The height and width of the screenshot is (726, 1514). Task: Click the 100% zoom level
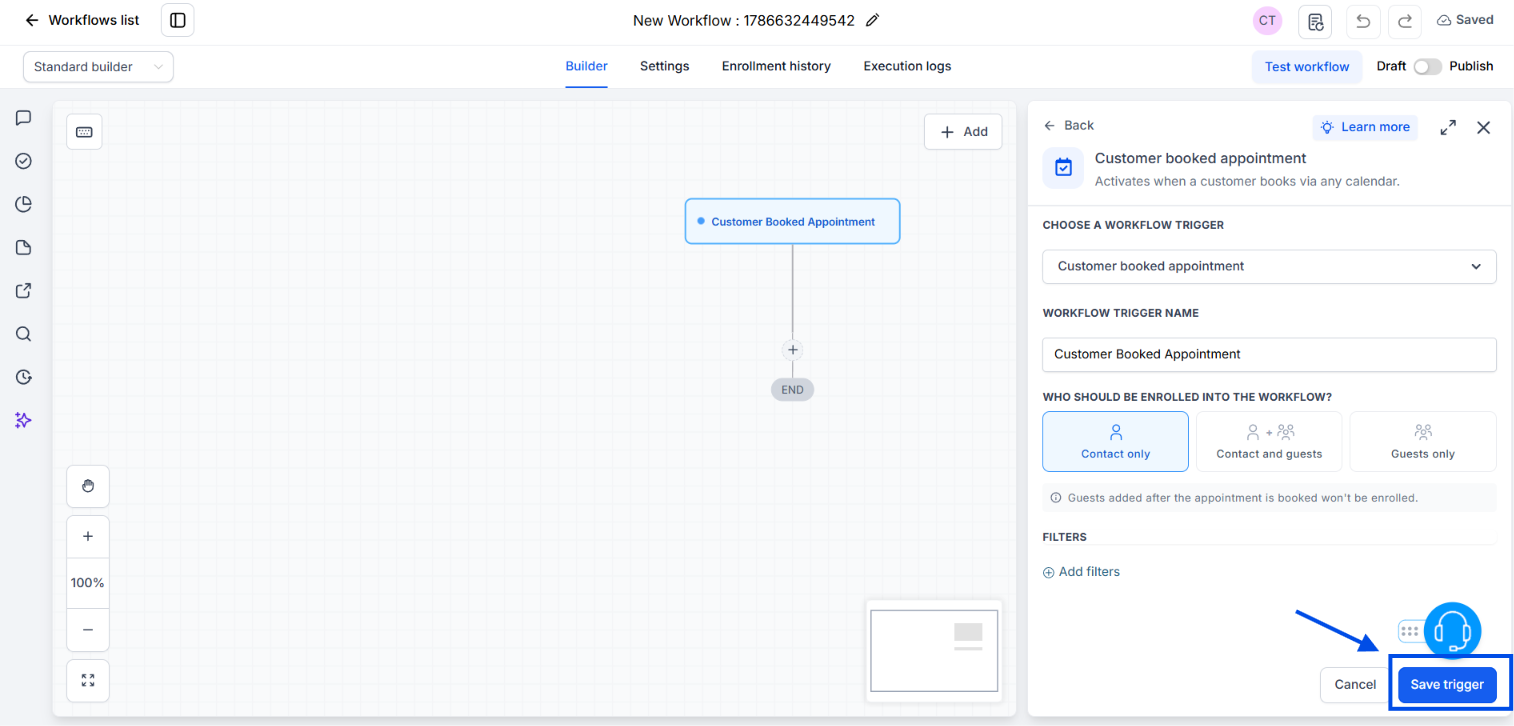click(88, 583)
